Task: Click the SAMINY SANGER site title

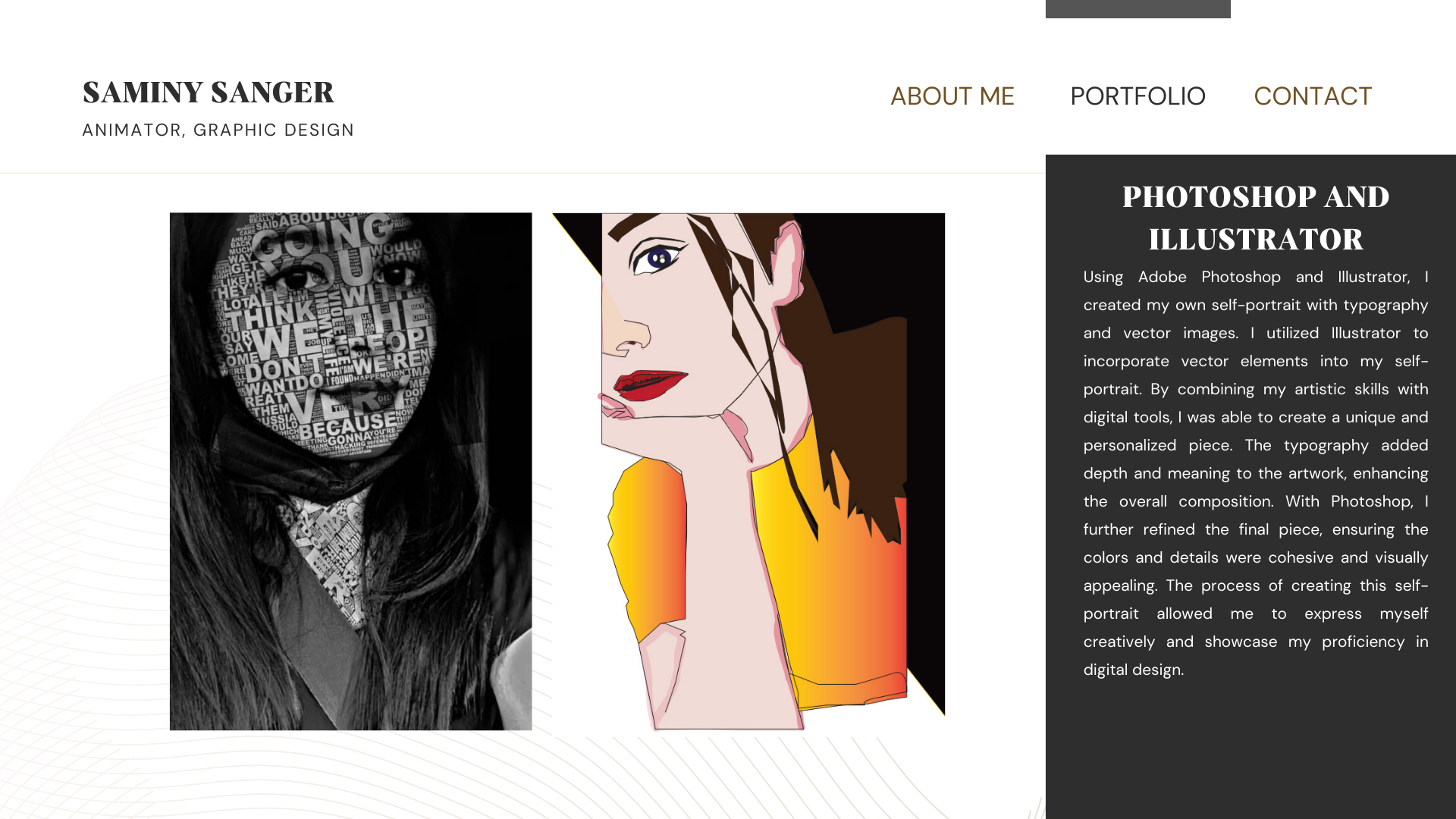Action: pos(208,93)
